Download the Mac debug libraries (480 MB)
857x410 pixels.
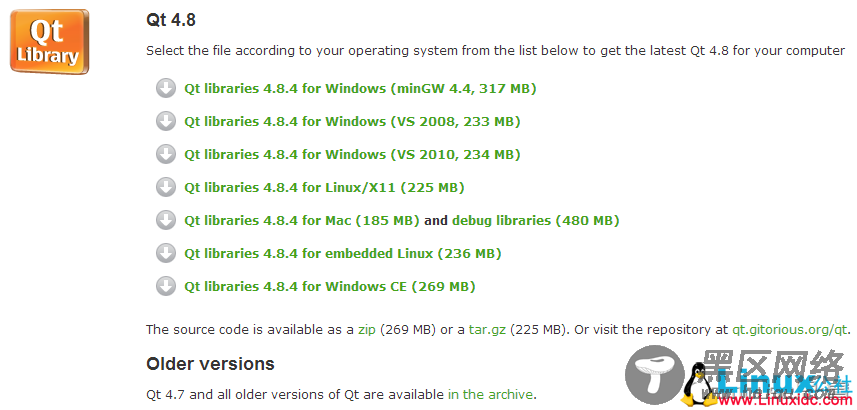tap(536, 221)
